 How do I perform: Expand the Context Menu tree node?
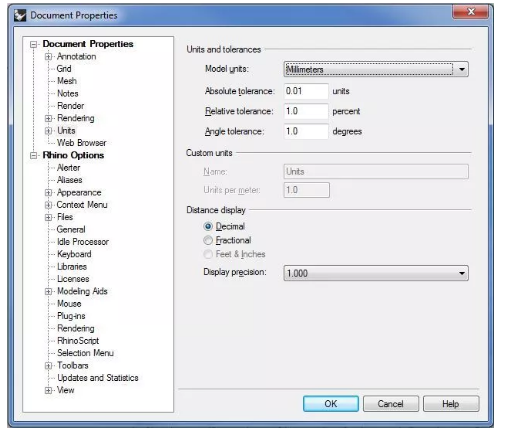tap(48, 205)
